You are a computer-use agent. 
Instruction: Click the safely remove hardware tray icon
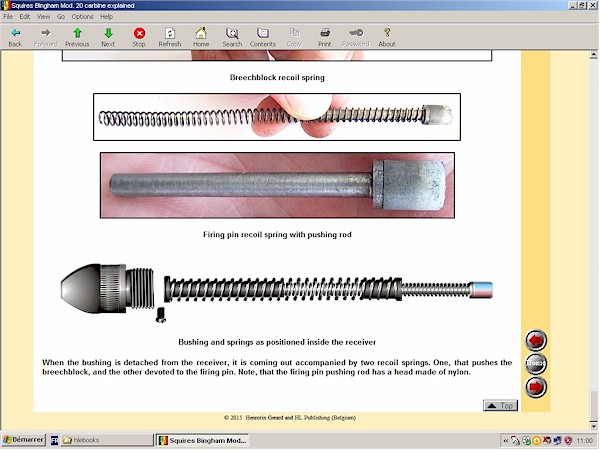point(516,441)
